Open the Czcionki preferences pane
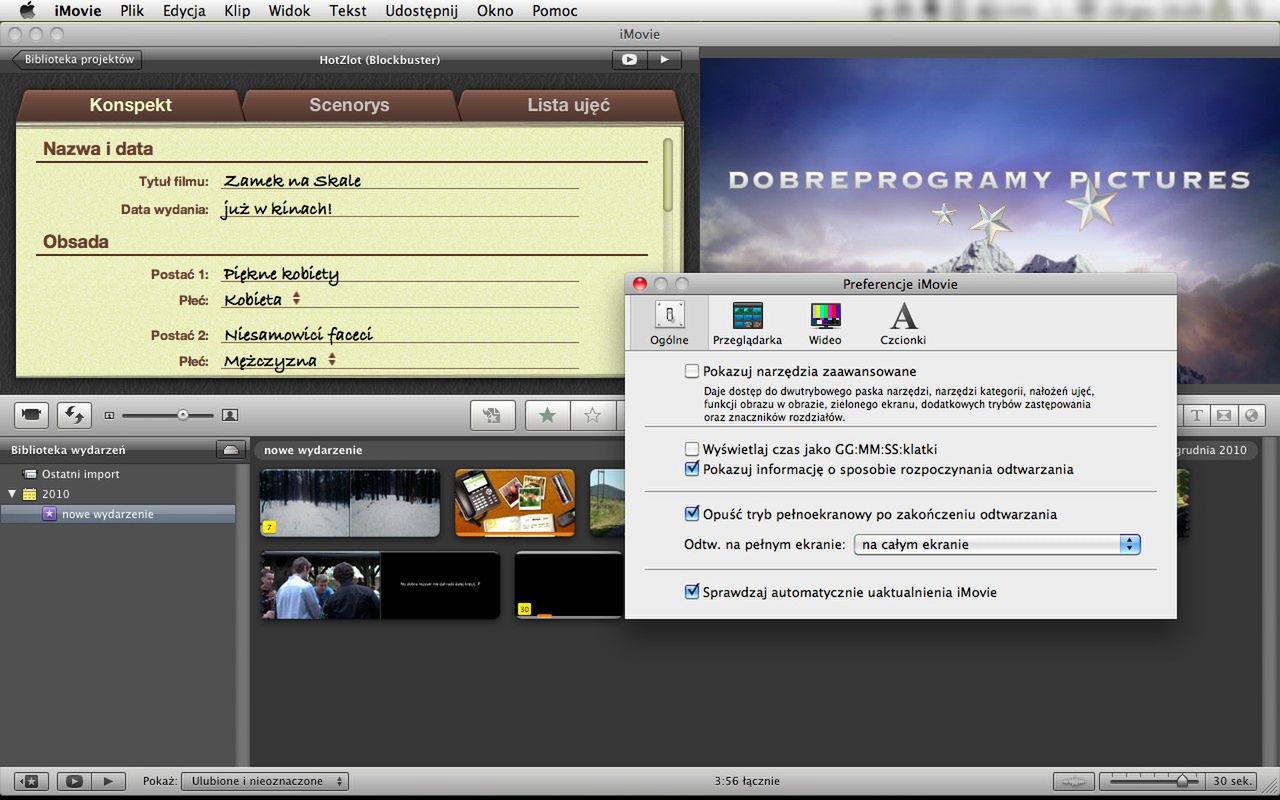 coord(902,320)
